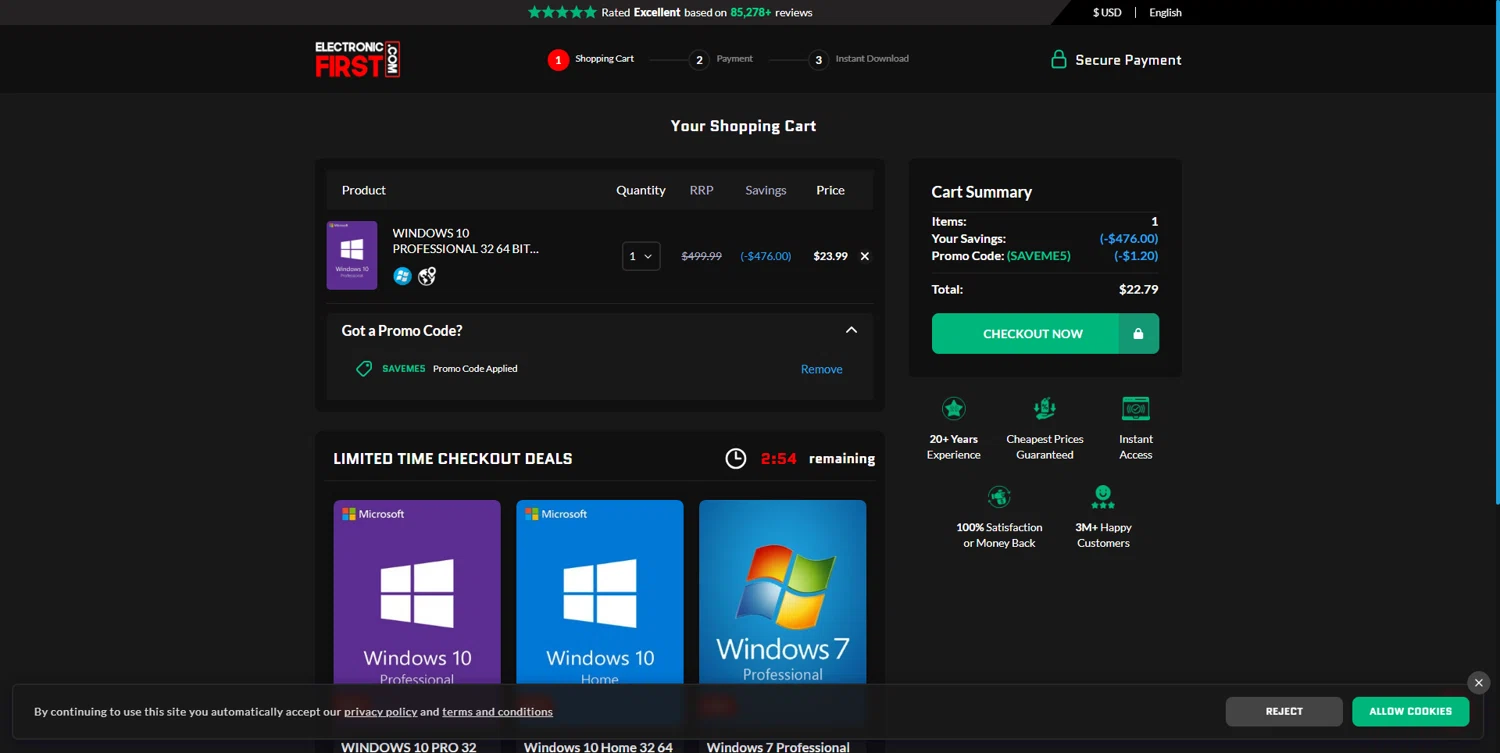Click the Windows 10 Professional cart thumbnail
This screenshot has width=1500, height=753.
click(352, 255)
